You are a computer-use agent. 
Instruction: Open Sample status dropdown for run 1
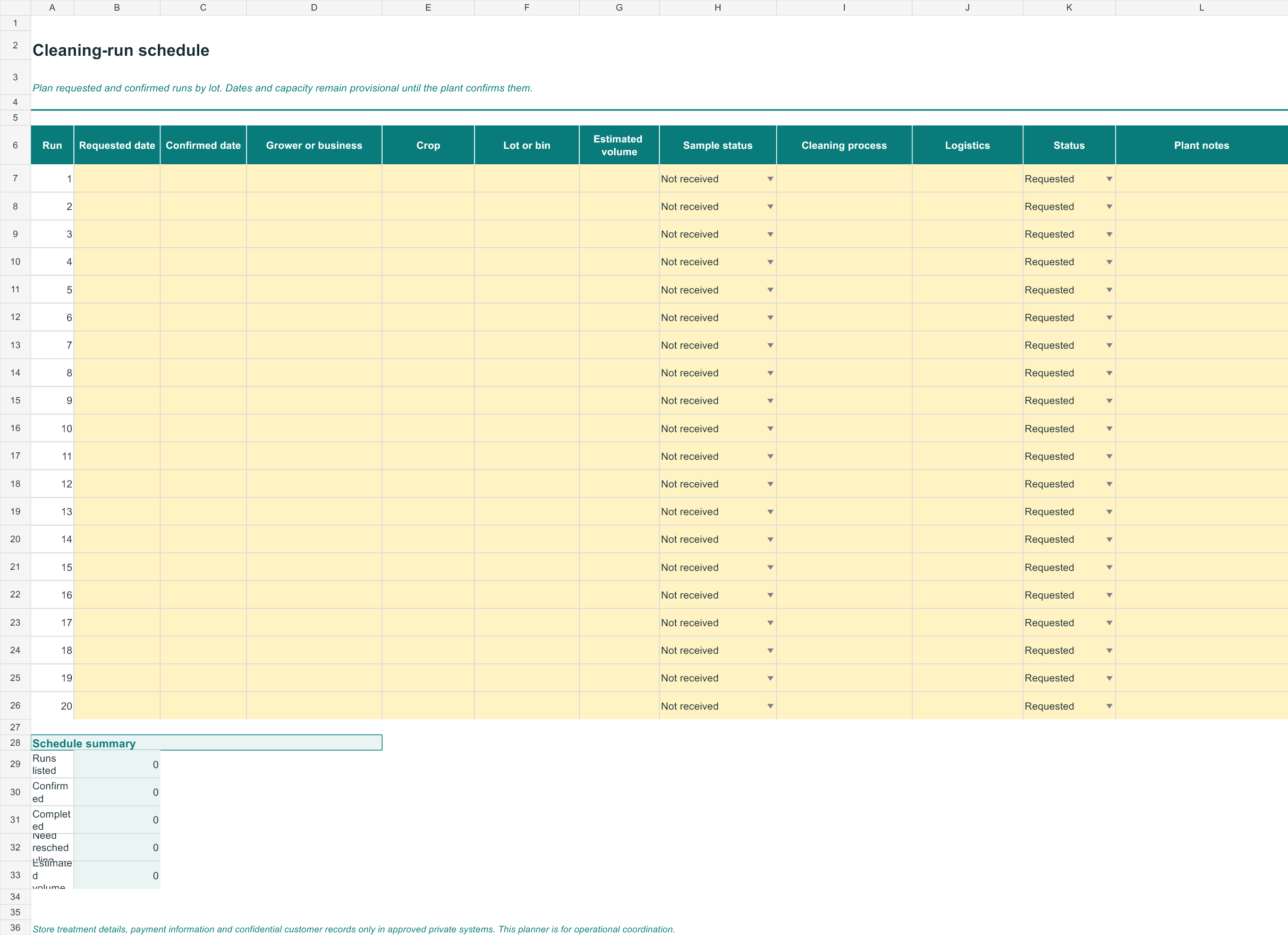pos(770,179)
